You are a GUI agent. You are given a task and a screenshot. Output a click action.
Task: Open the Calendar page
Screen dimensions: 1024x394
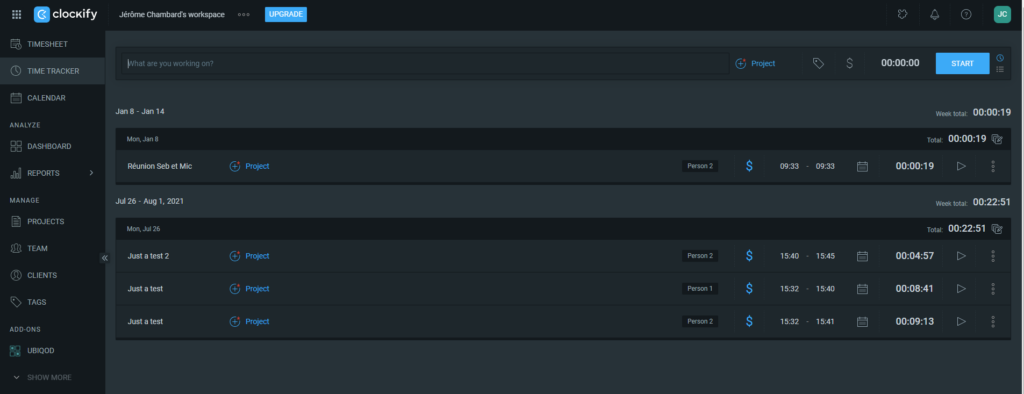pos(52,97)
